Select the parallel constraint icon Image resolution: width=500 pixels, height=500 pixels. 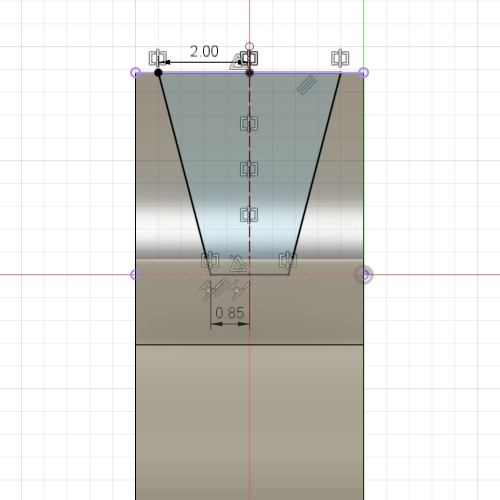click(x=306, y=85)
